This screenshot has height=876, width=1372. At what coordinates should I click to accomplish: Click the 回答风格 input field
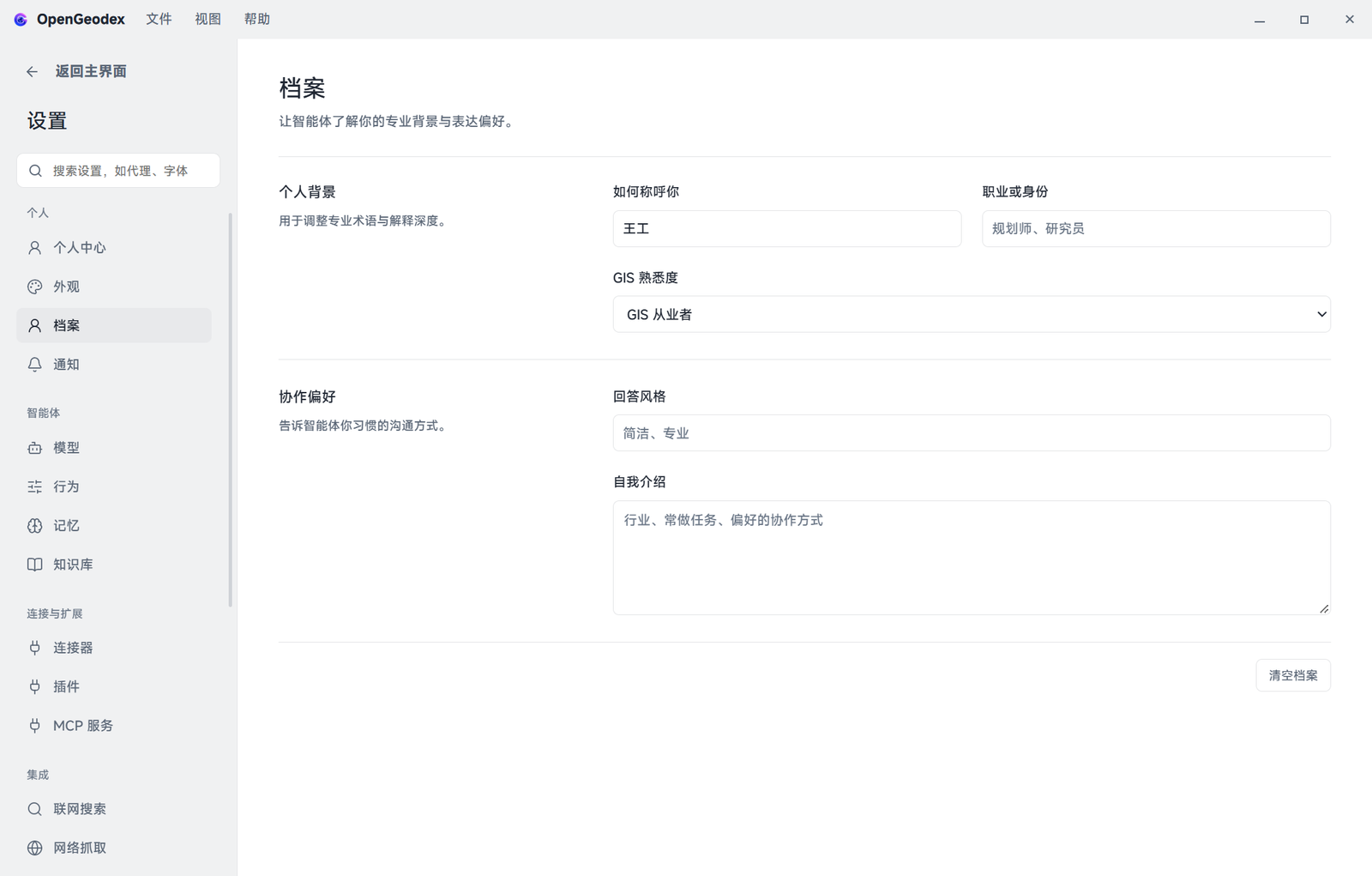tap(972, 433)
